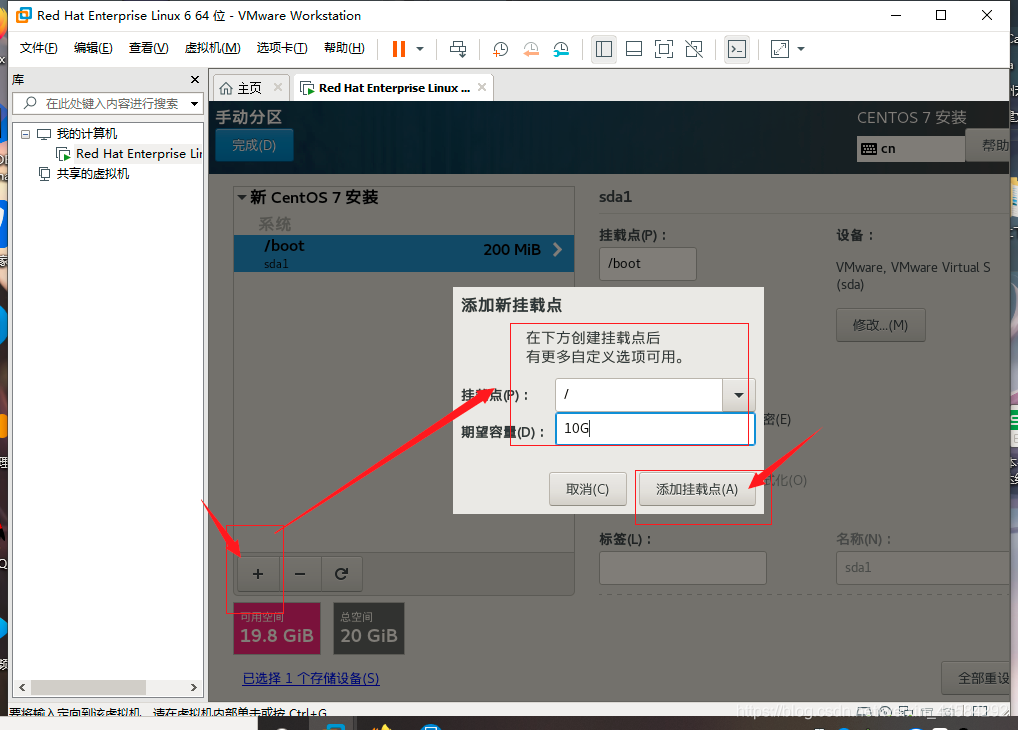
Task: Enter full screen mode icon
Action: [x=664, y=49]
